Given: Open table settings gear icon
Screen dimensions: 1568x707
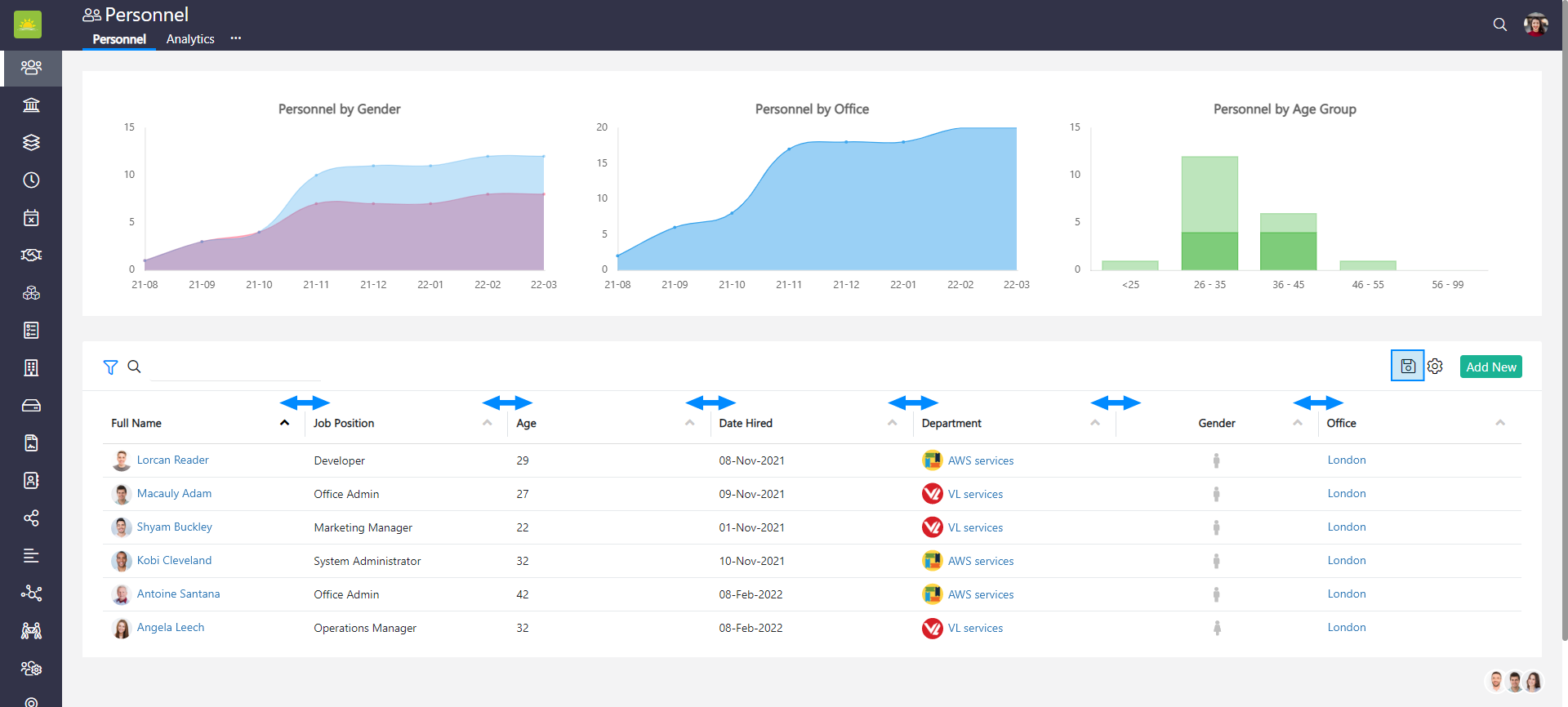Looking at the screenshot, I should click(x=1435, y=367).
